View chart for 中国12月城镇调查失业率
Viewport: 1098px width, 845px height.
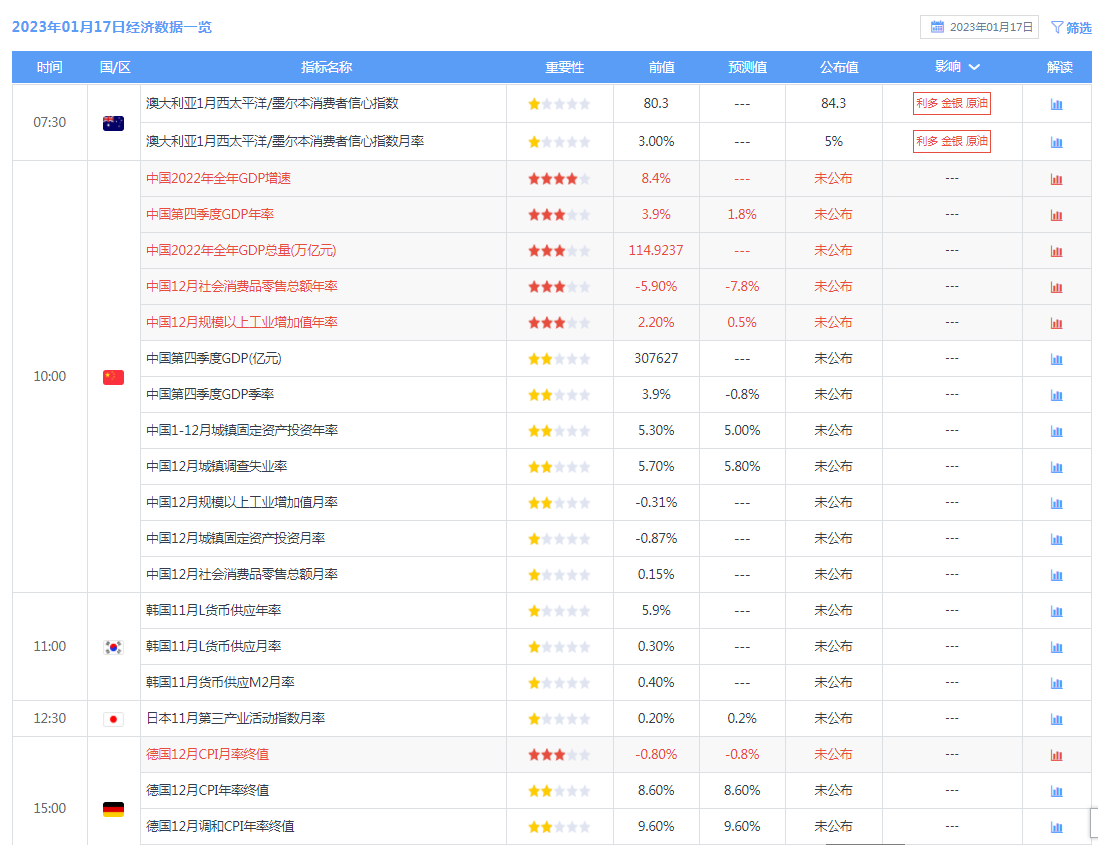[1056, 467]
